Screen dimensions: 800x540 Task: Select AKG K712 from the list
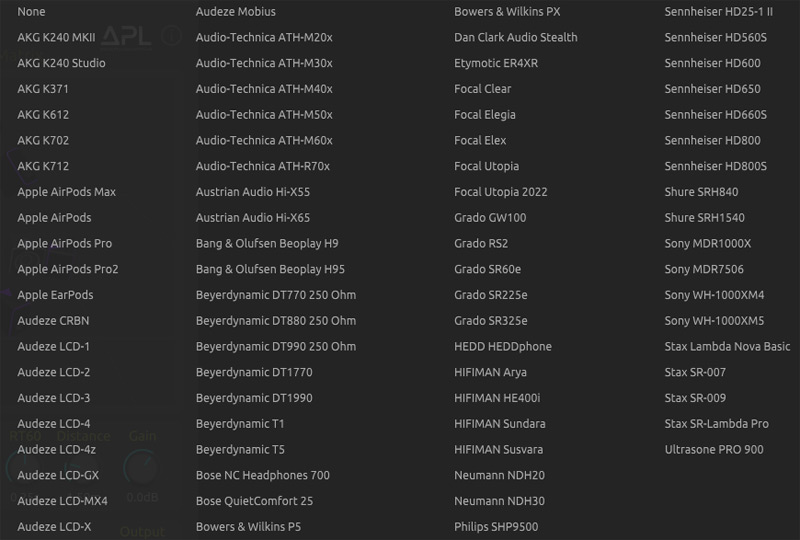tap(43, 166)
